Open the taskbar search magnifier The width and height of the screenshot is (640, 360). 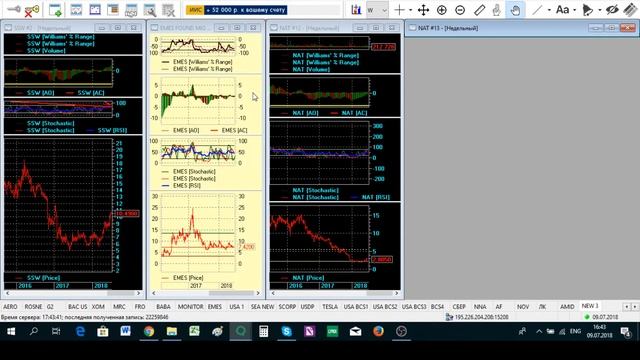pyautogui.click(x=33, y=331)
